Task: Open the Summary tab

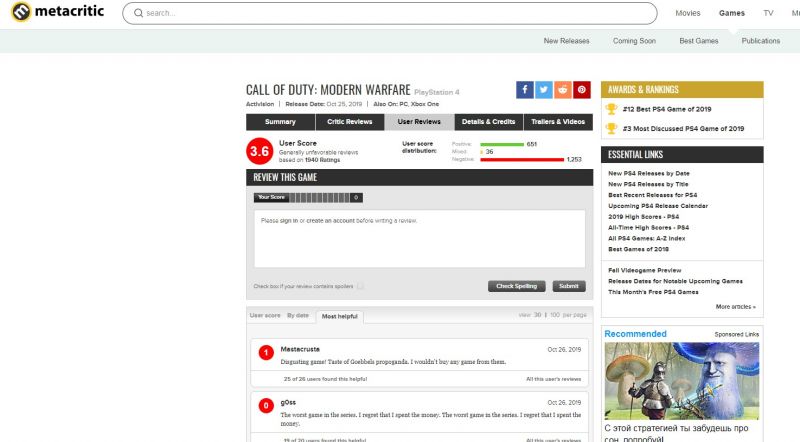Action: coord(280,122)
